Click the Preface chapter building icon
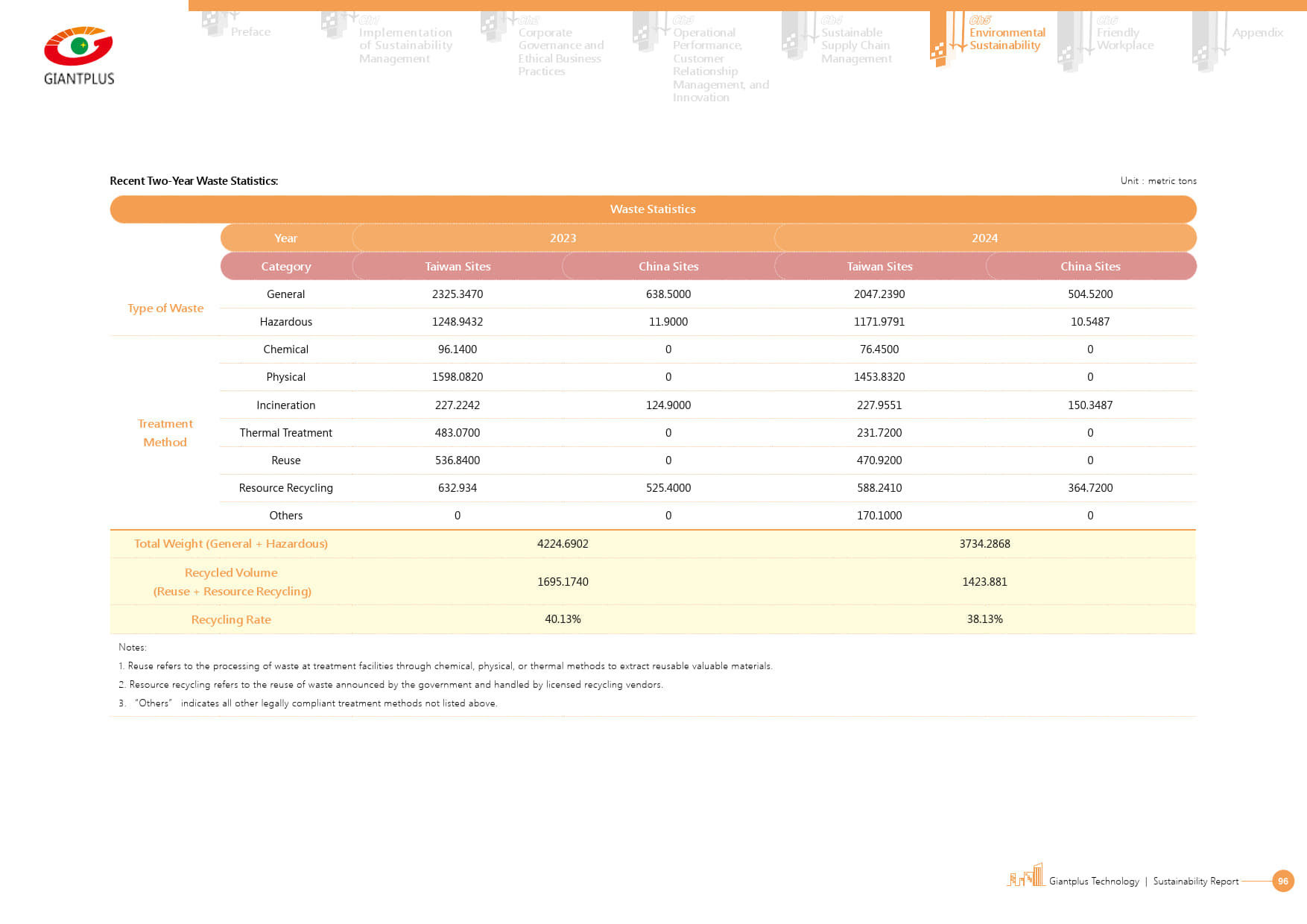Viewport: 1307px width, 924px height. pos(215,24)
